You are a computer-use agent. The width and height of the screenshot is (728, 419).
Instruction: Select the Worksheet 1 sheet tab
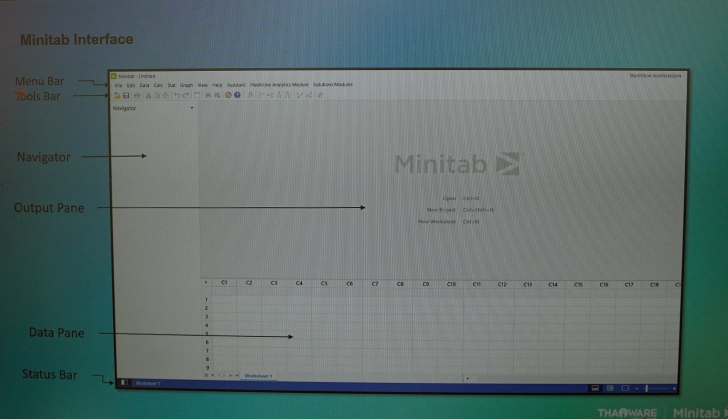(x=258, y=375)
